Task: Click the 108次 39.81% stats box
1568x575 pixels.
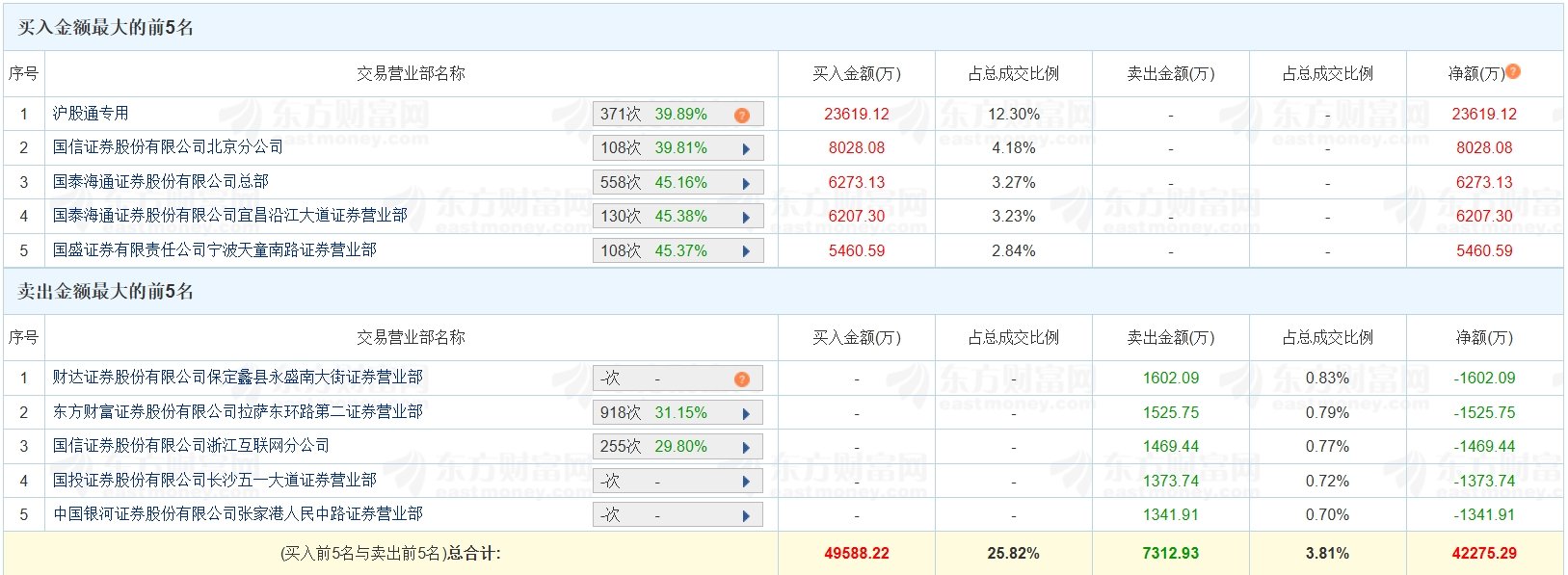Action: click(x=678, y=148)
